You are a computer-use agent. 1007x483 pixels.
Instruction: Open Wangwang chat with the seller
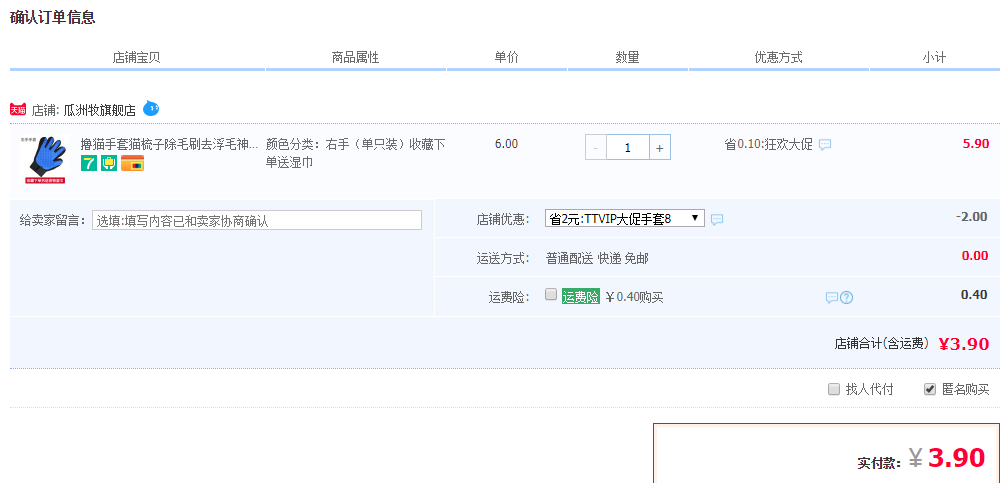[x=151, y=109]
